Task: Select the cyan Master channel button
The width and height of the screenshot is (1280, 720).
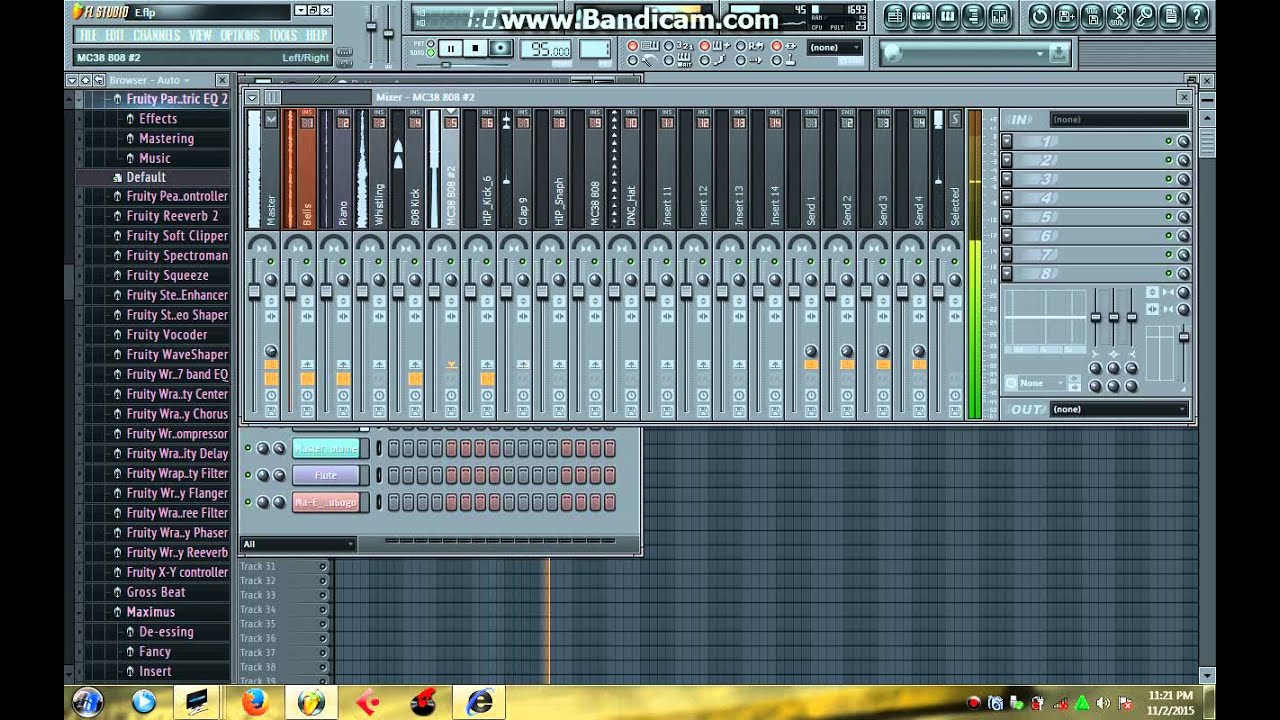Action: pyautogui.click(x=326, y=448)
